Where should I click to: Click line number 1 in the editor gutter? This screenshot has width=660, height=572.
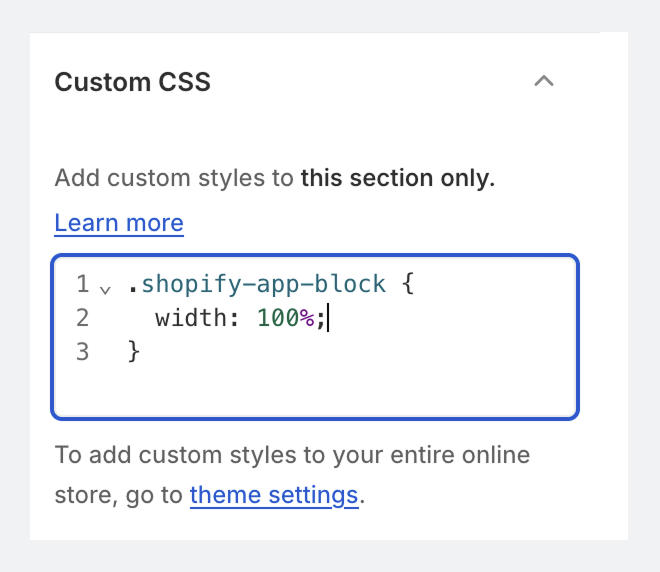pos(82,285)
